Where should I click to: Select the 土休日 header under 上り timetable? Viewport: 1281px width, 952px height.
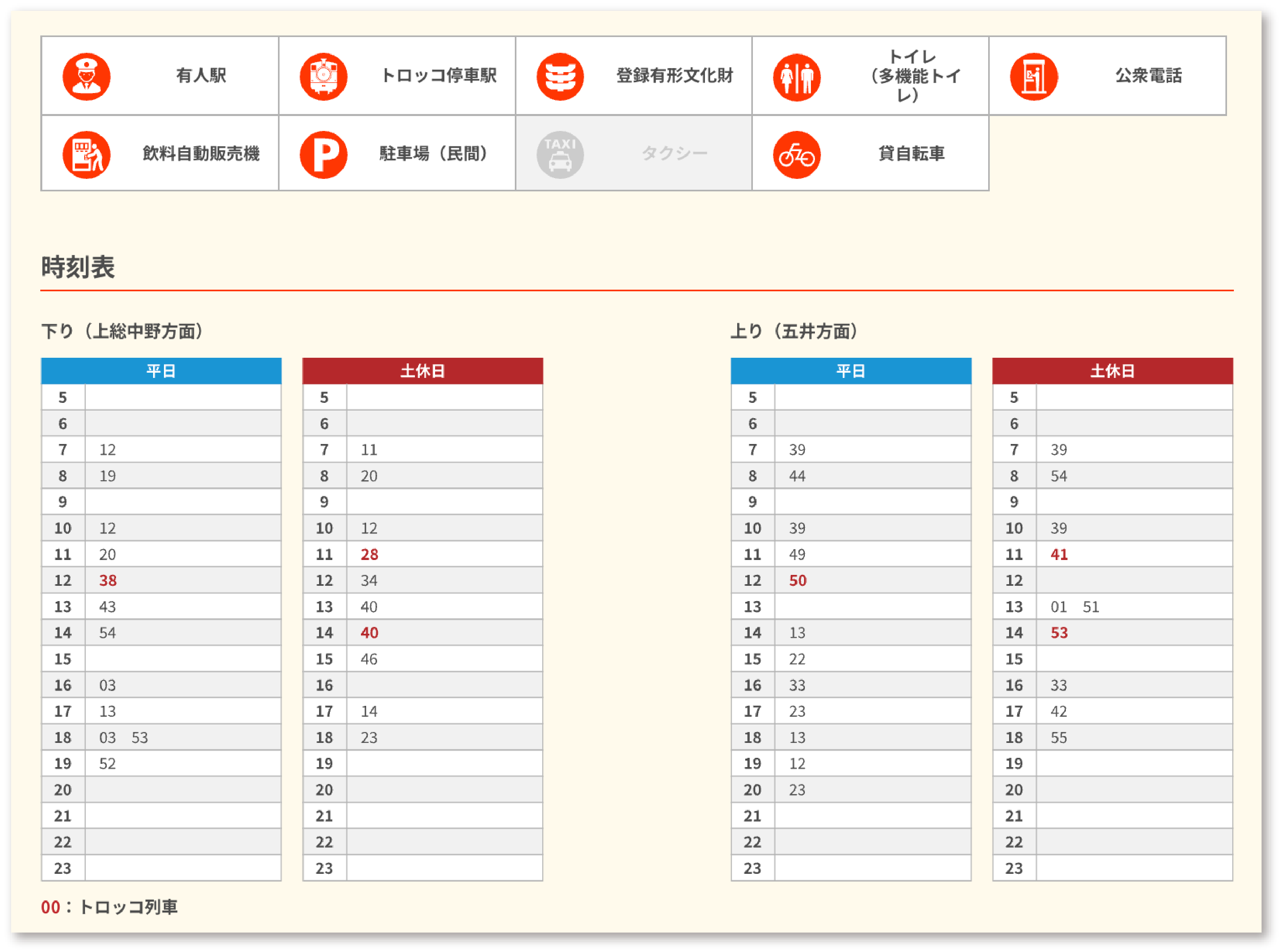[x=1112, y=371]
